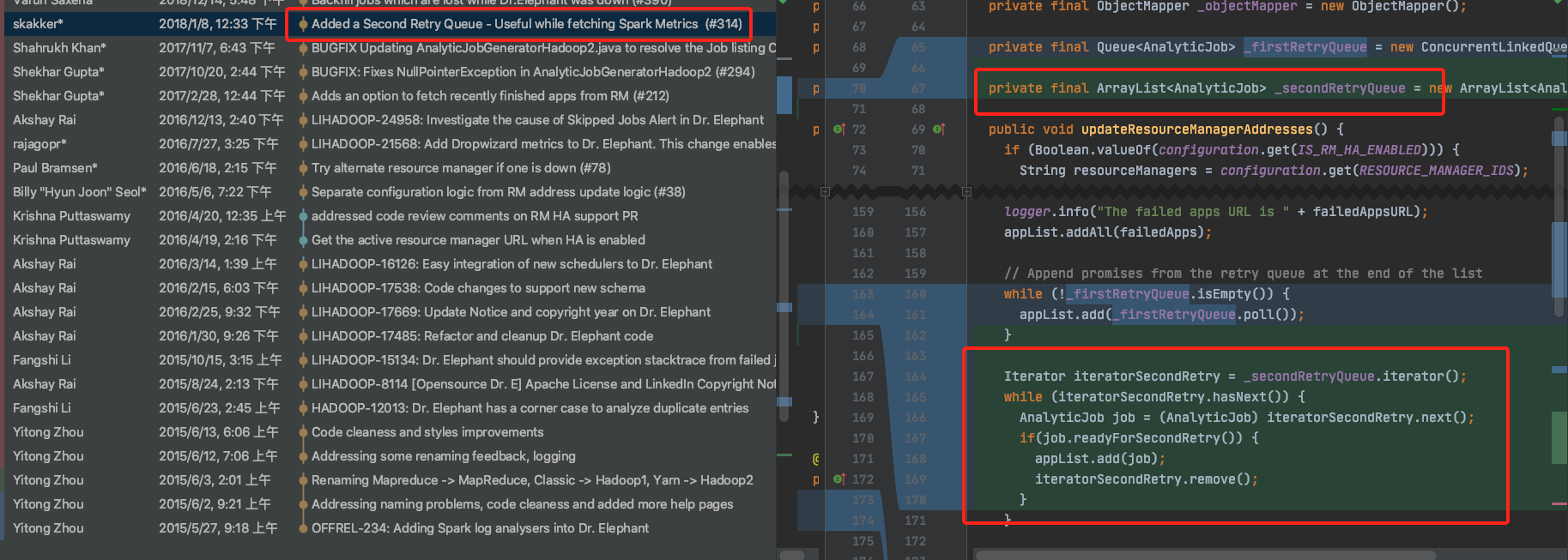The height and width of the screenshot is (560, 1568).
Task: Select commit 'Adds an option to fetch recently finished apps'
Action: point(490,96)
